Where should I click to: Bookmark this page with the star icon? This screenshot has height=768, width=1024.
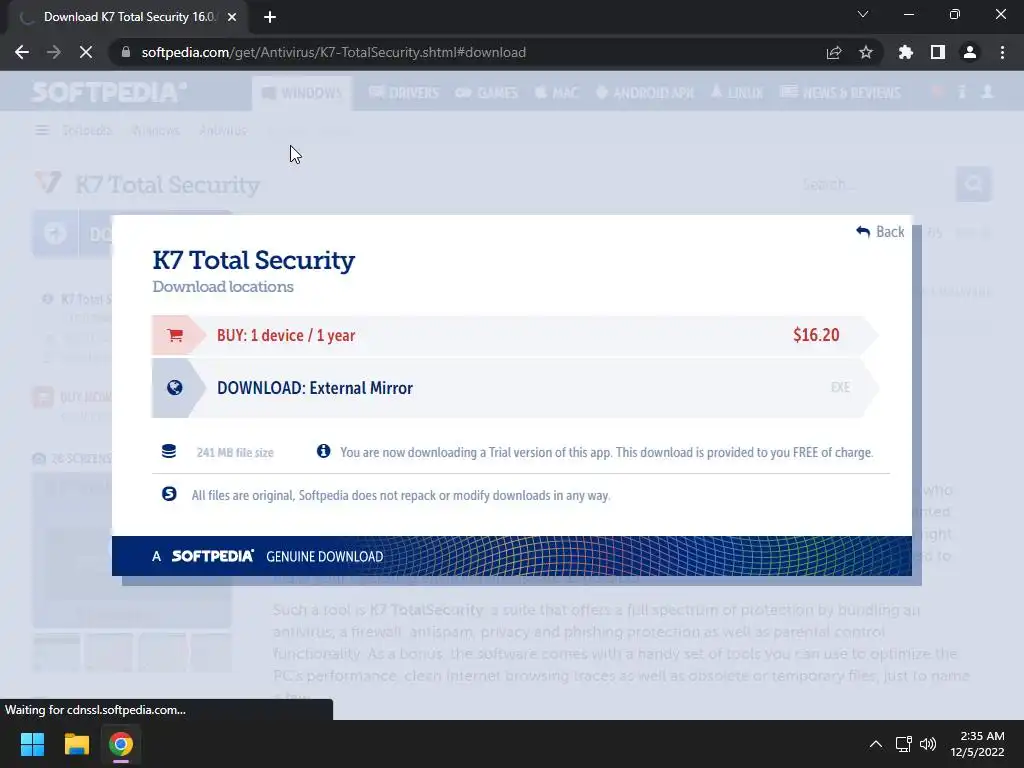[866, 52]
